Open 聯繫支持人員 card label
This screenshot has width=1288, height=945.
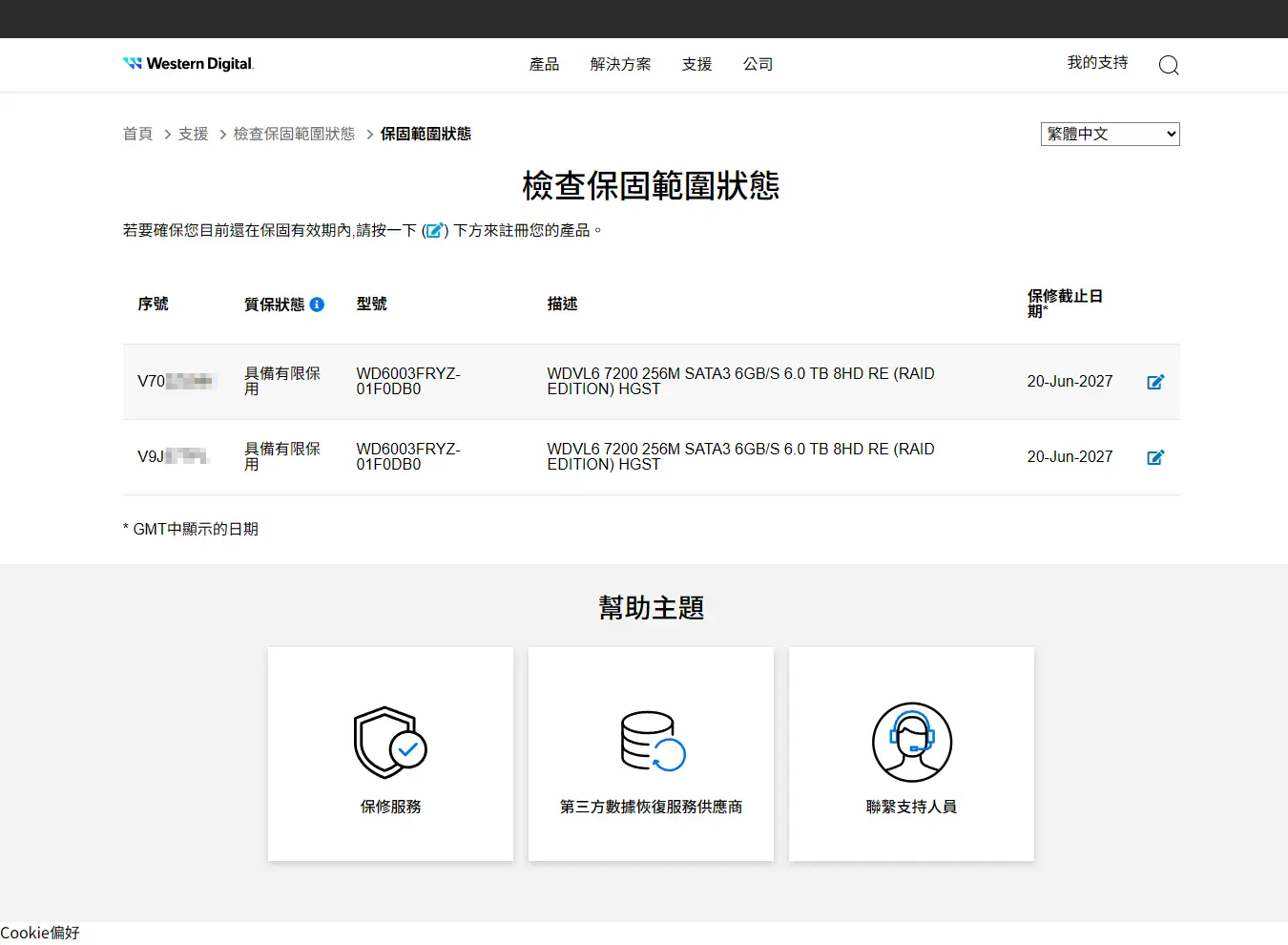(911, 807)
